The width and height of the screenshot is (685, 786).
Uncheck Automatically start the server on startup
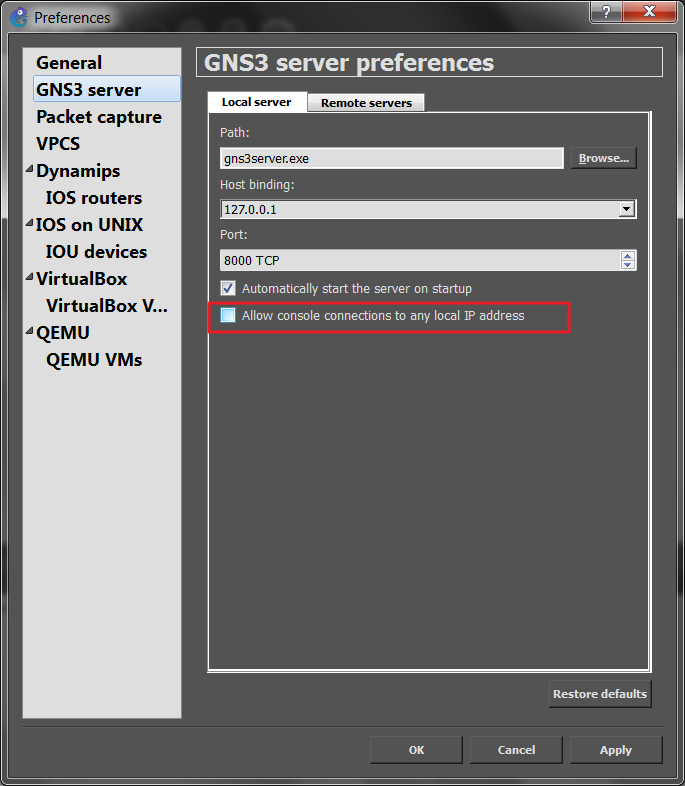pos(228,288)
